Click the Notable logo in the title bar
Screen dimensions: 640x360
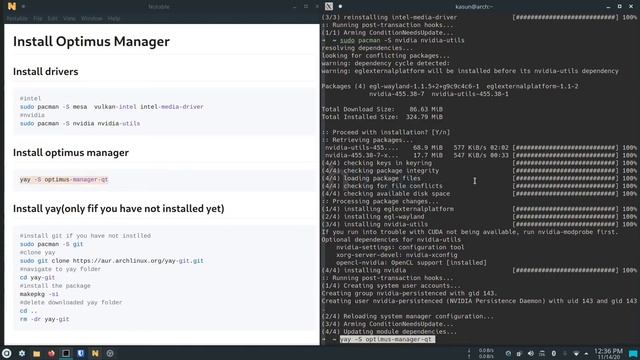[x=12, y=6]
